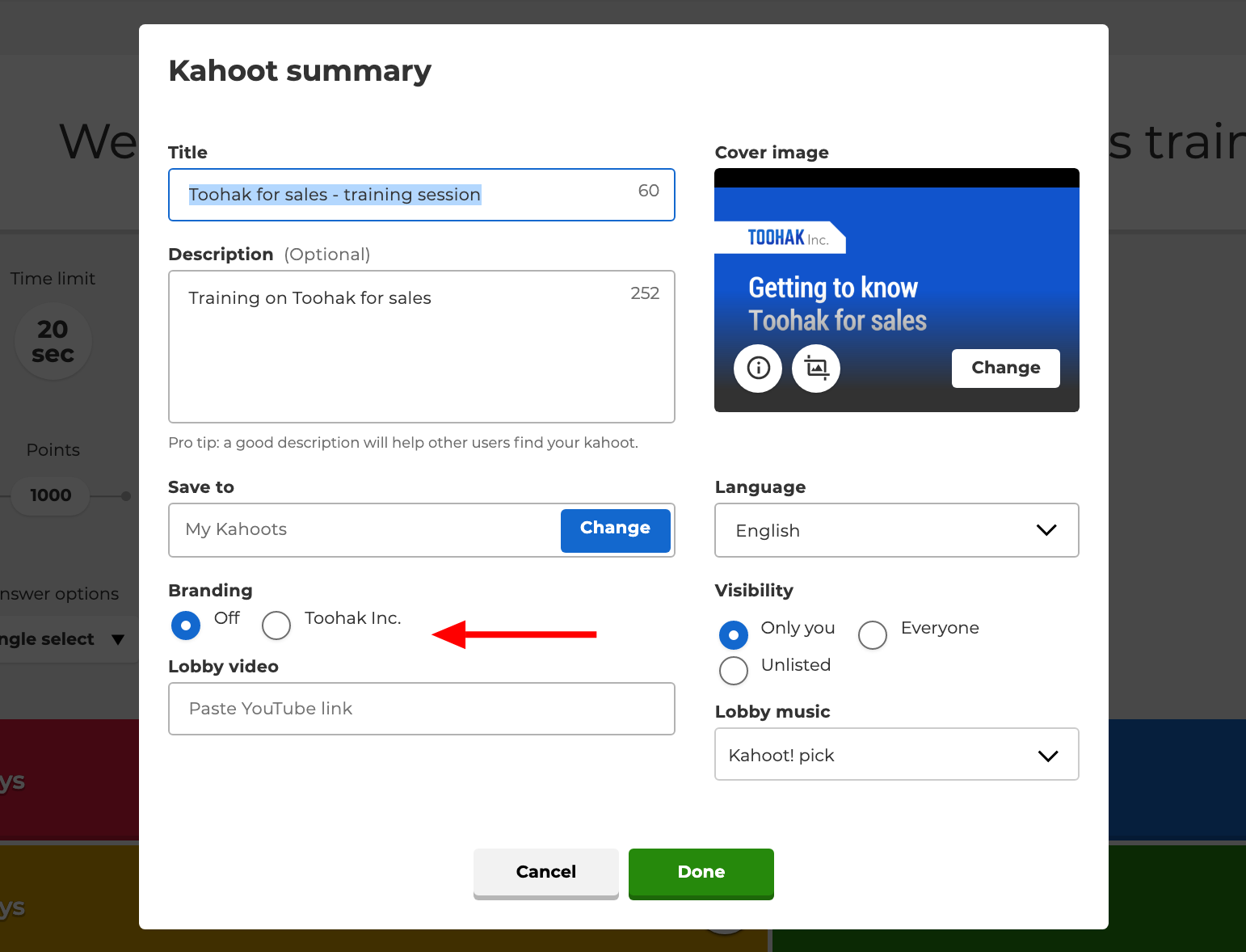
Task: Open the 20 sec time limit selector
Action: click(x=53, y=342)
